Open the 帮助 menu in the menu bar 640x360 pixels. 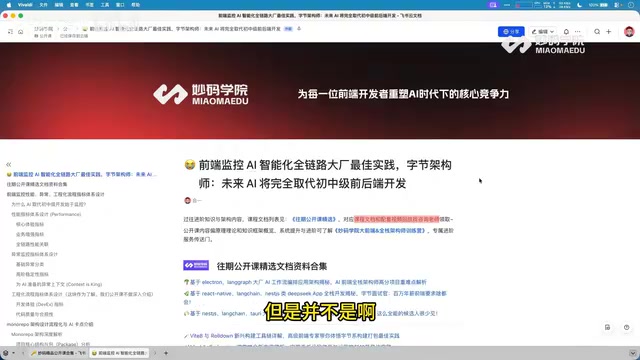click(x=136, y=5)
